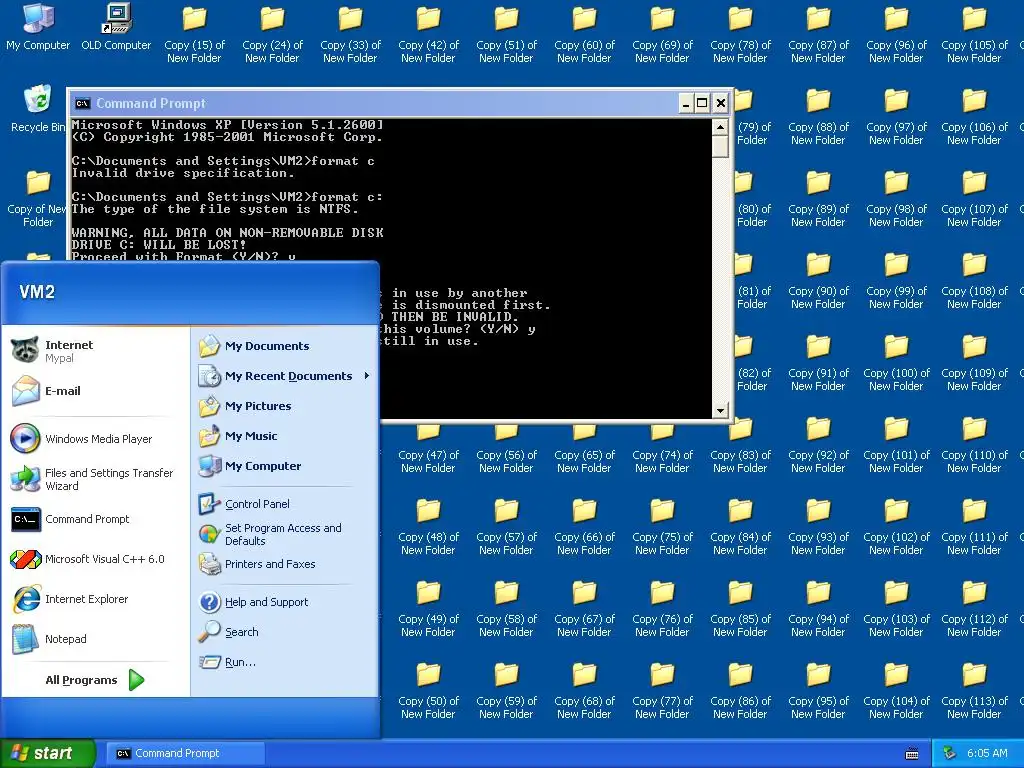
Task: Open Help and Support
Action: (284, 602)
